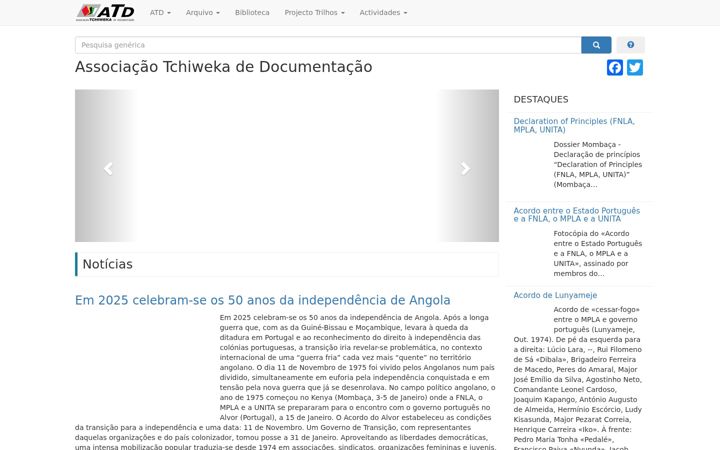Click the Fotocópia do Acordo description text
The width and height of the screenshot is (720, 450).
coord(597,253)
